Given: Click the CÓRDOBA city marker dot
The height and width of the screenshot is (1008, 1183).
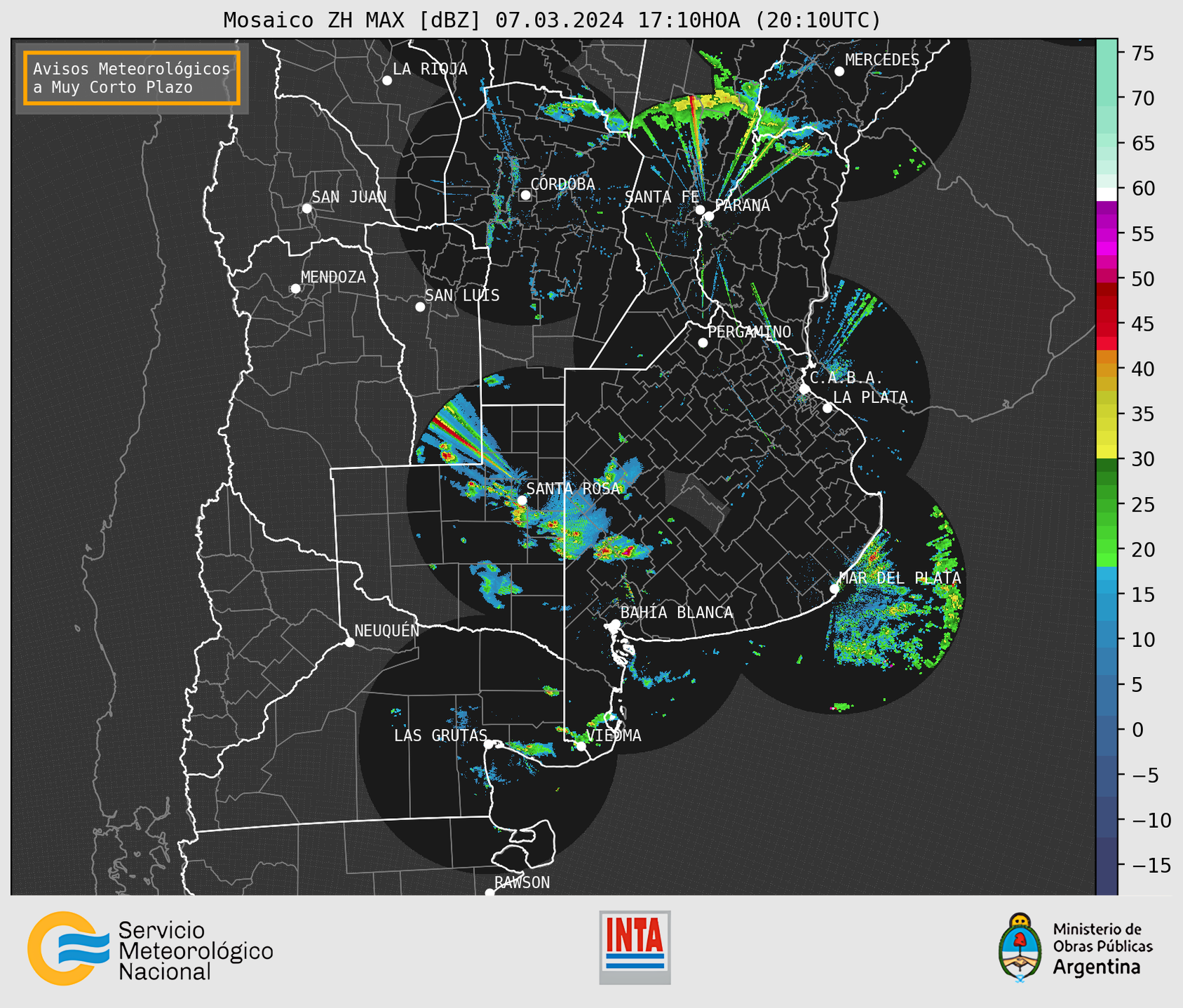Looking at the screenshot, I should point(525,195).
